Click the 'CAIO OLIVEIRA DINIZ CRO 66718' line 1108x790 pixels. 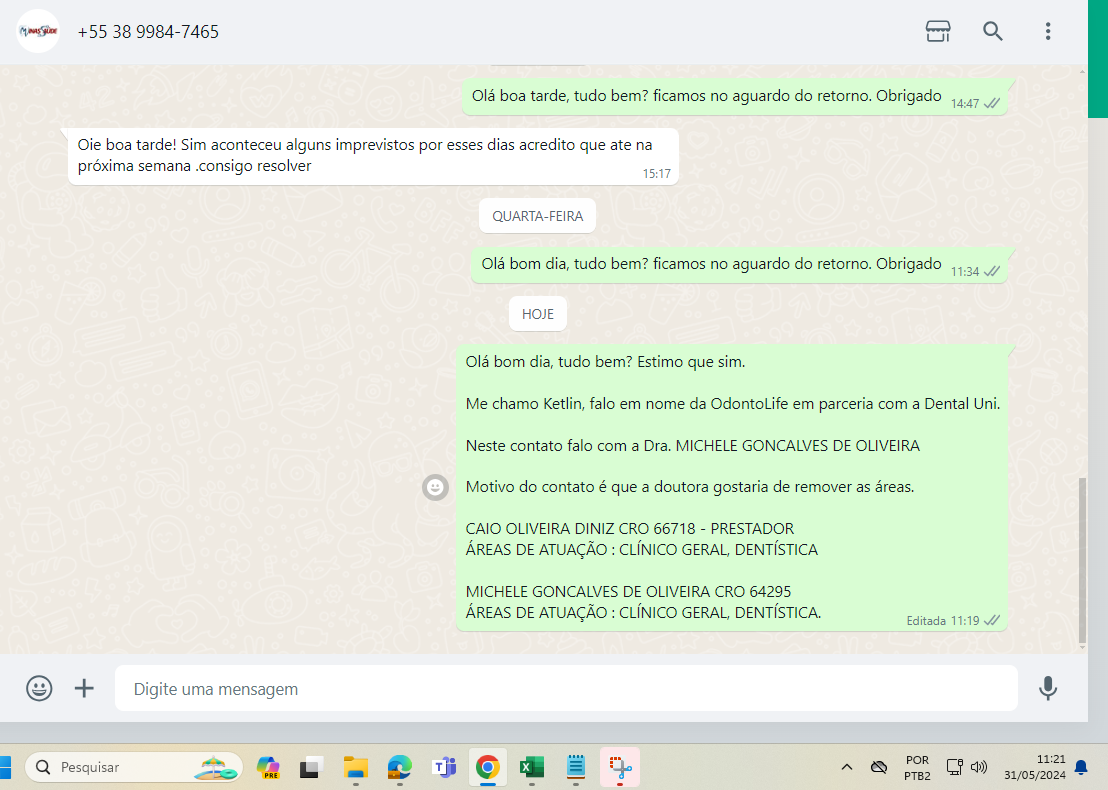pyautogui.click(x=630, y=529)
